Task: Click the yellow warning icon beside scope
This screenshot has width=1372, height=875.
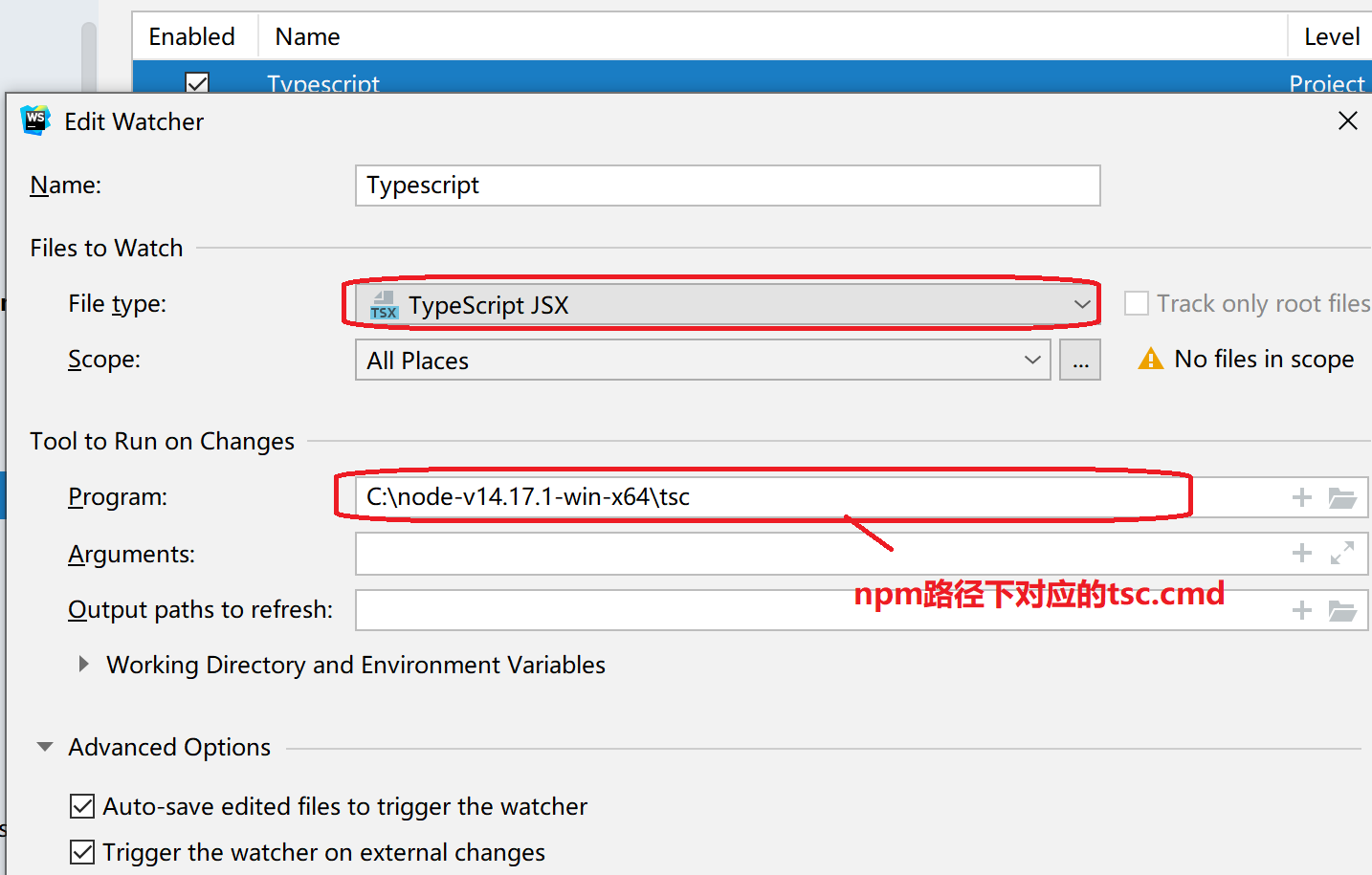Action: (1150, 360)
